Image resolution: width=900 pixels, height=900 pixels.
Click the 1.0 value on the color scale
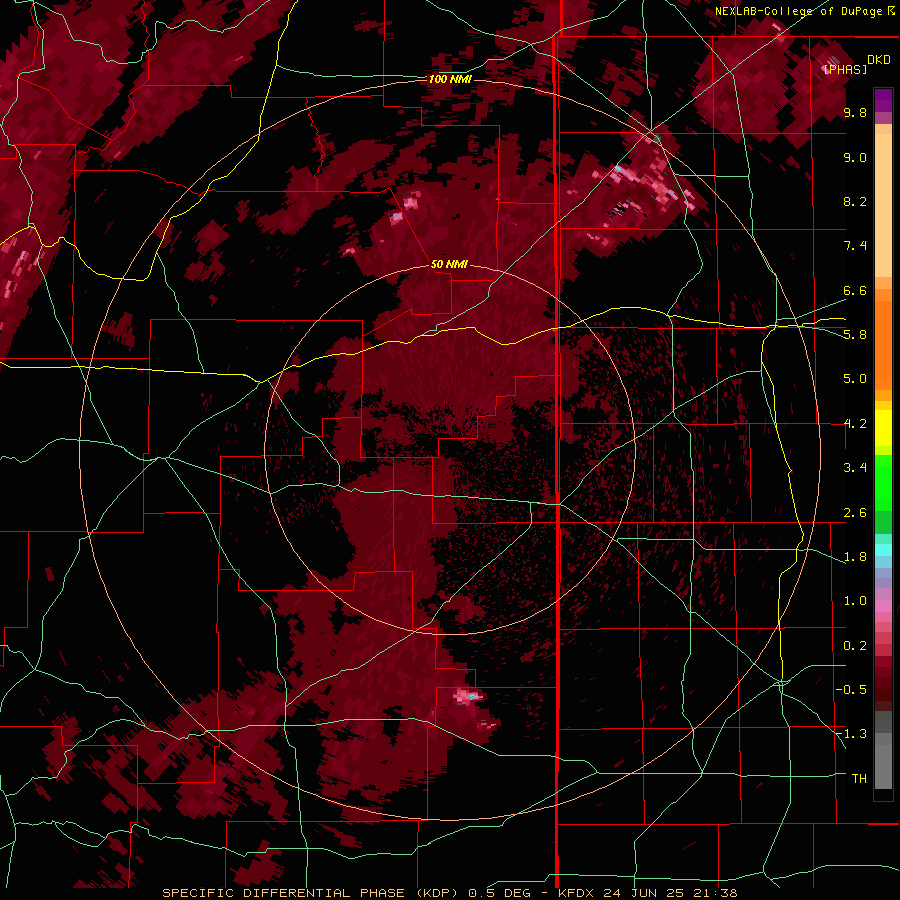pyautogui.click(x=855, y=601)
